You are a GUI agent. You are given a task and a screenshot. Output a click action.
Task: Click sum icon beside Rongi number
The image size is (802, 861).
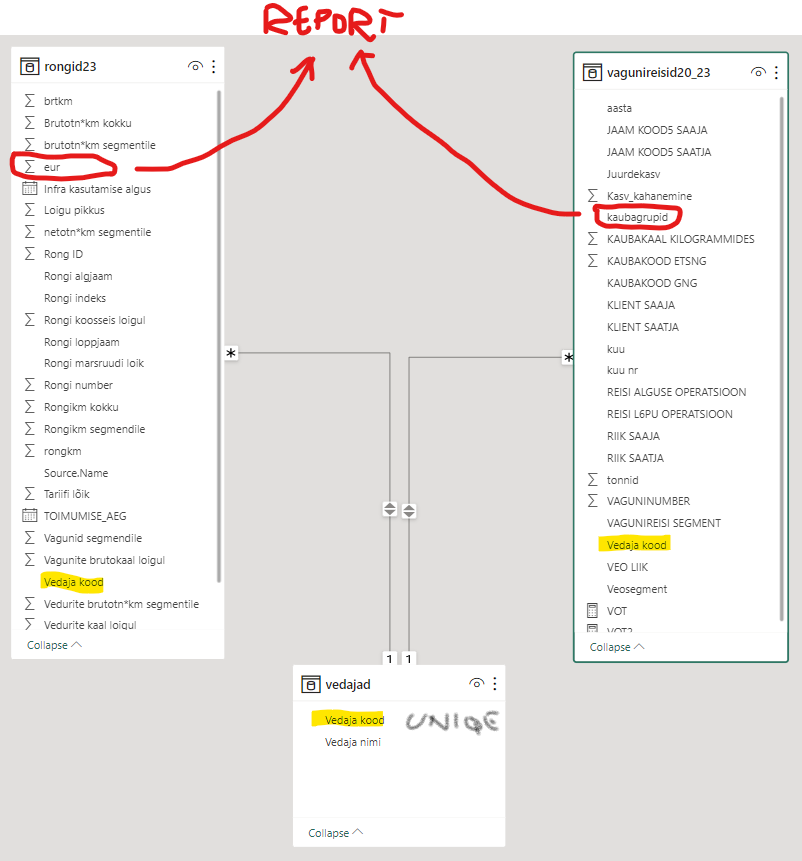coord(30,385)
